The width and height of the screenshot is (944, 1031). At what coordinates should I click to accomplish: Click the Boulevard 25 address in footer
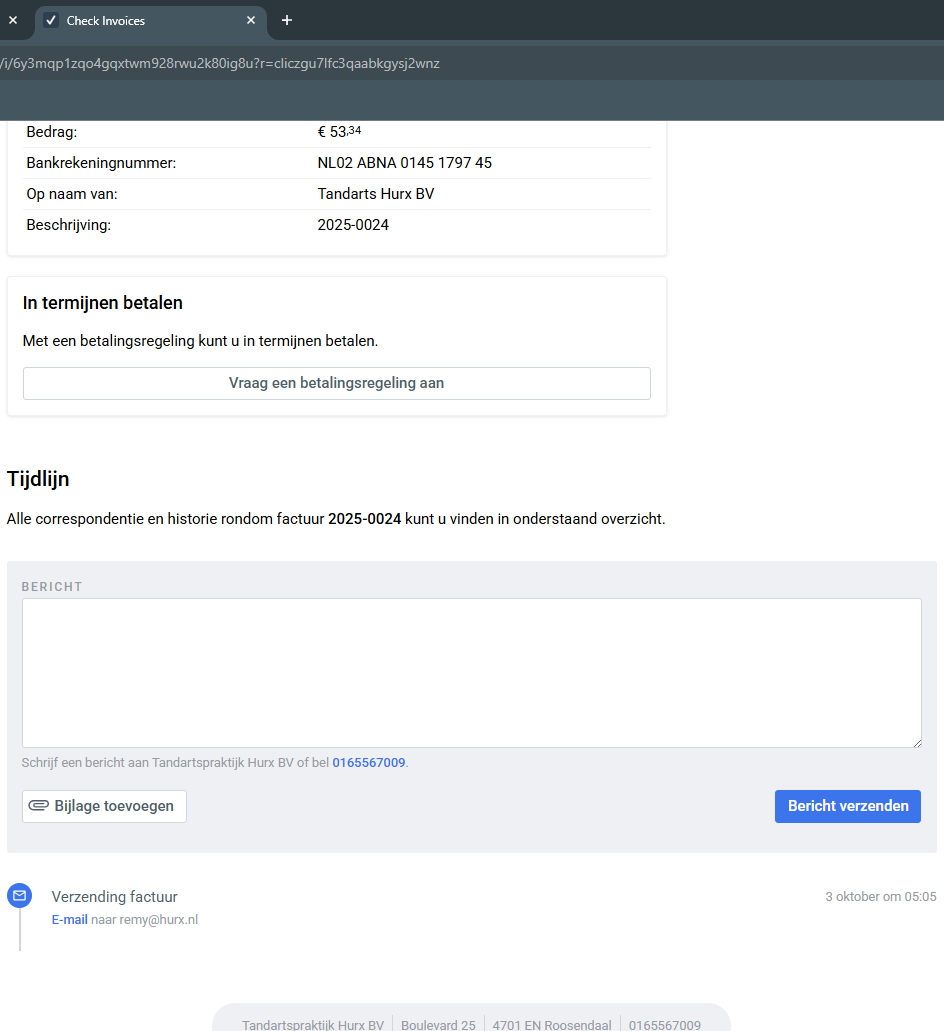click(438, 1025)
